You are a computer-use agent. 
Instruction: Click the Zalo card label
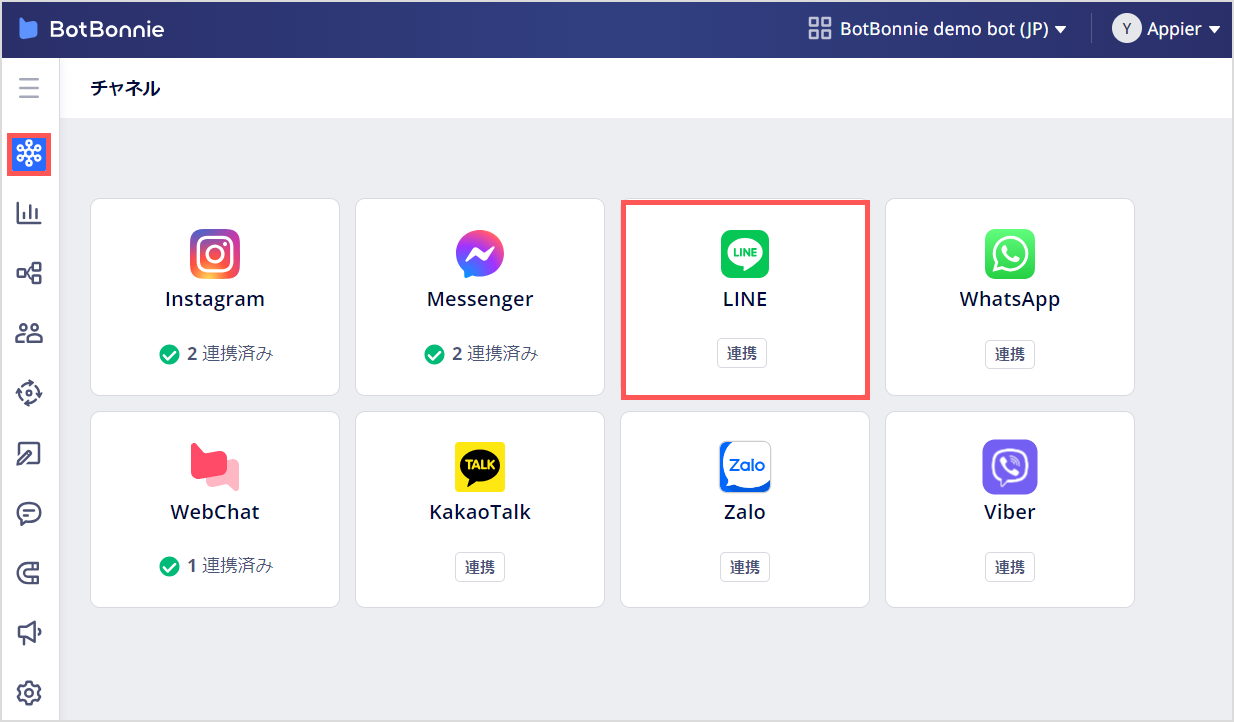(745, 512)
